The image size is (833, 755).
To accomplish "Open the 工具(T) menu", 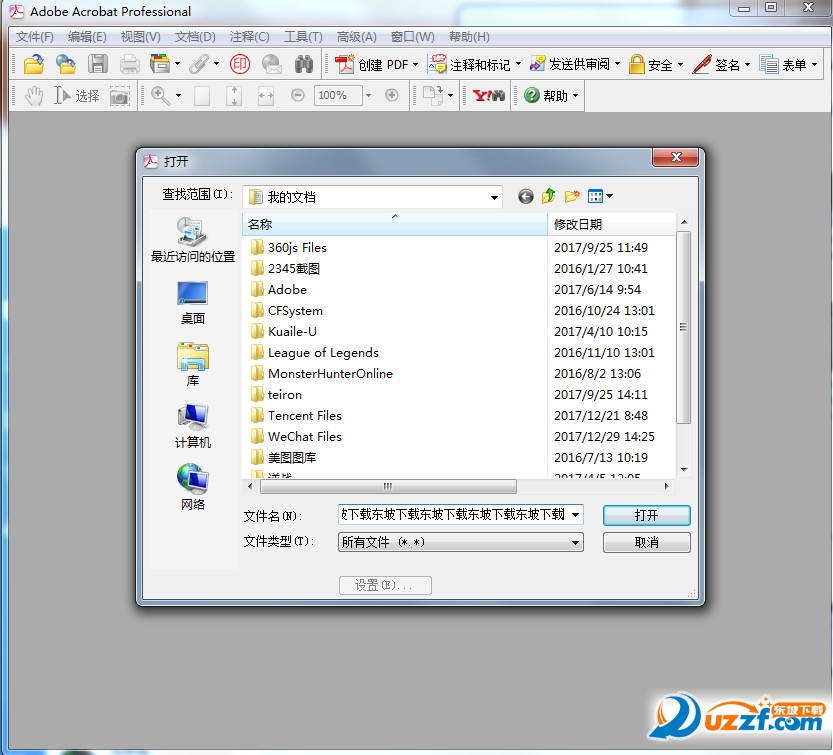I will pyautogui.click(x=303, y=37).
